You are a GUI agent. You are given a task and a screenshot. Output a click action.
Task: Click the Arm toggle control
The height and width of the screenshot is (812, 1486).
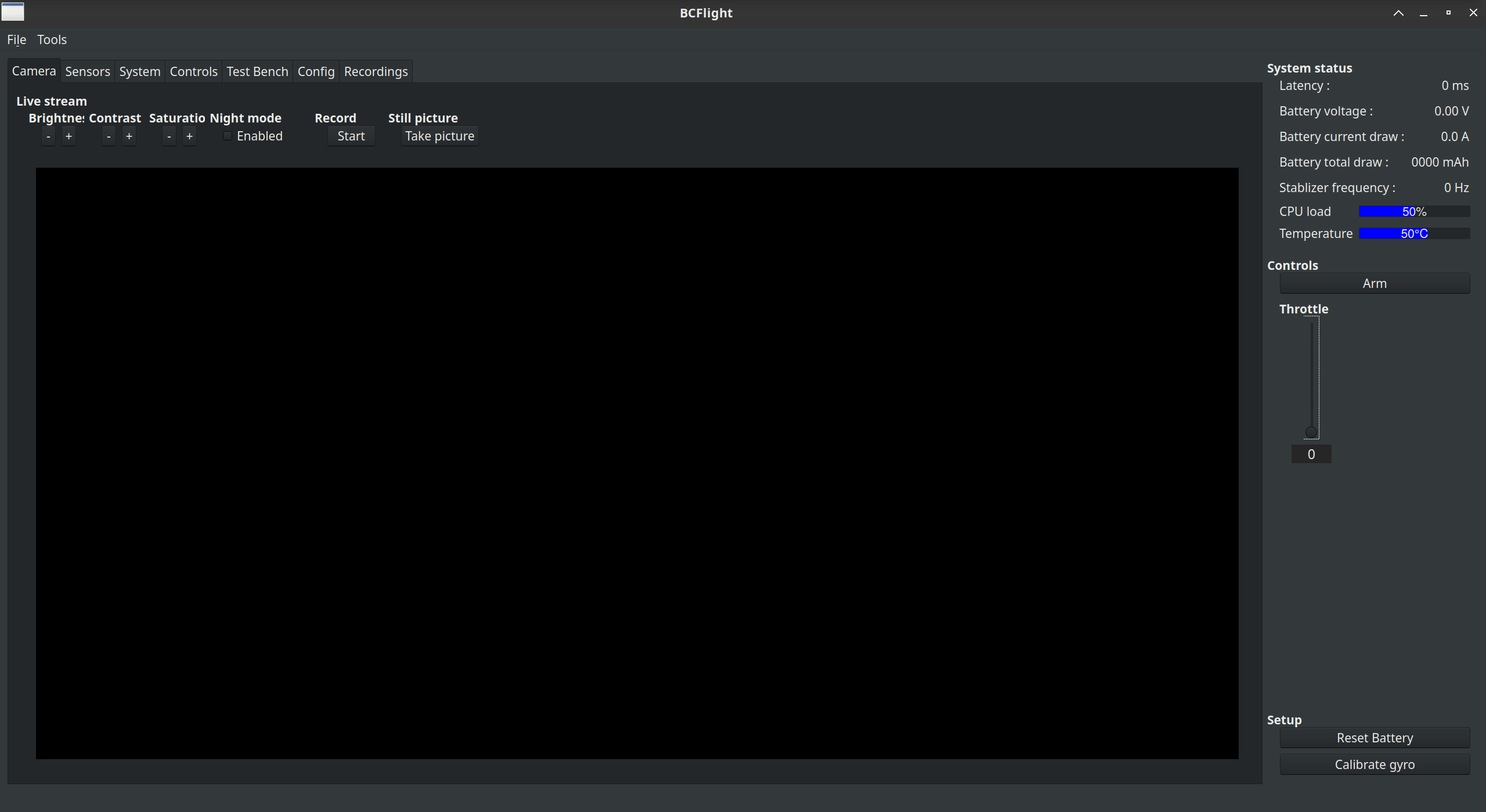[x=1375, y=283]
